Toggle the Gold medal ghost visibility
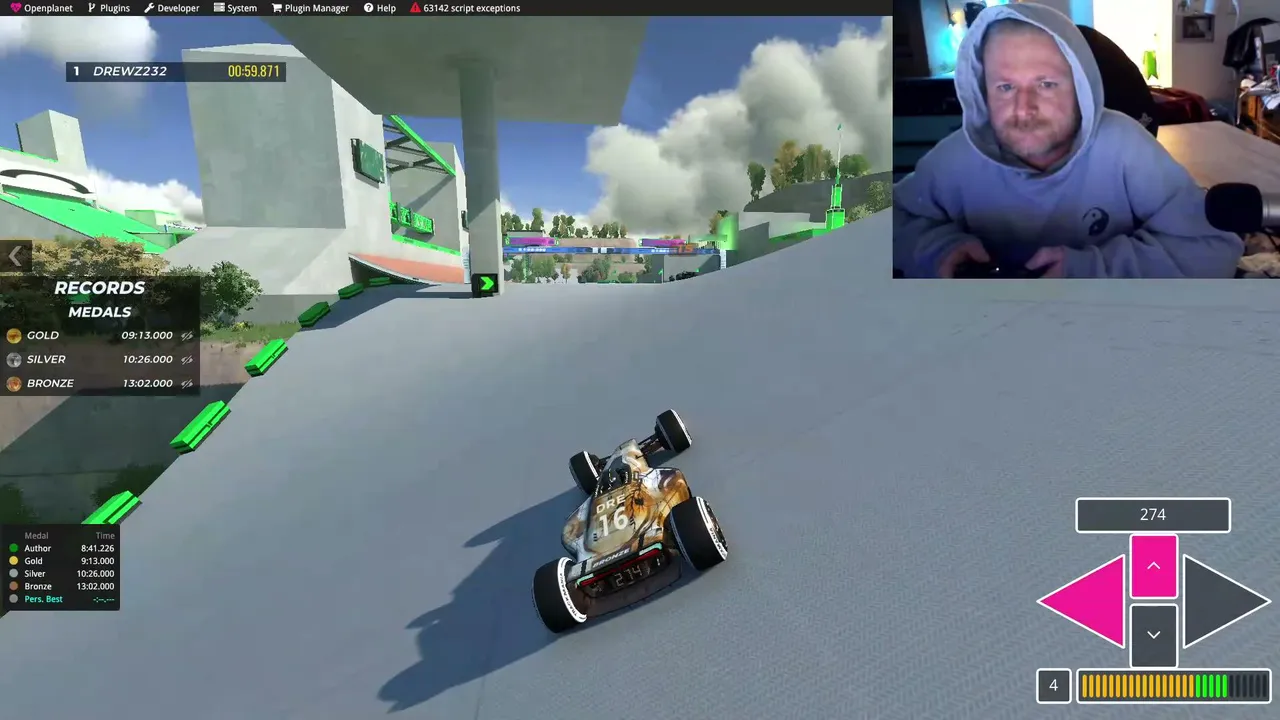This screenshot has width=1280, height=720. pyautogui.click(x=187, y=336)
